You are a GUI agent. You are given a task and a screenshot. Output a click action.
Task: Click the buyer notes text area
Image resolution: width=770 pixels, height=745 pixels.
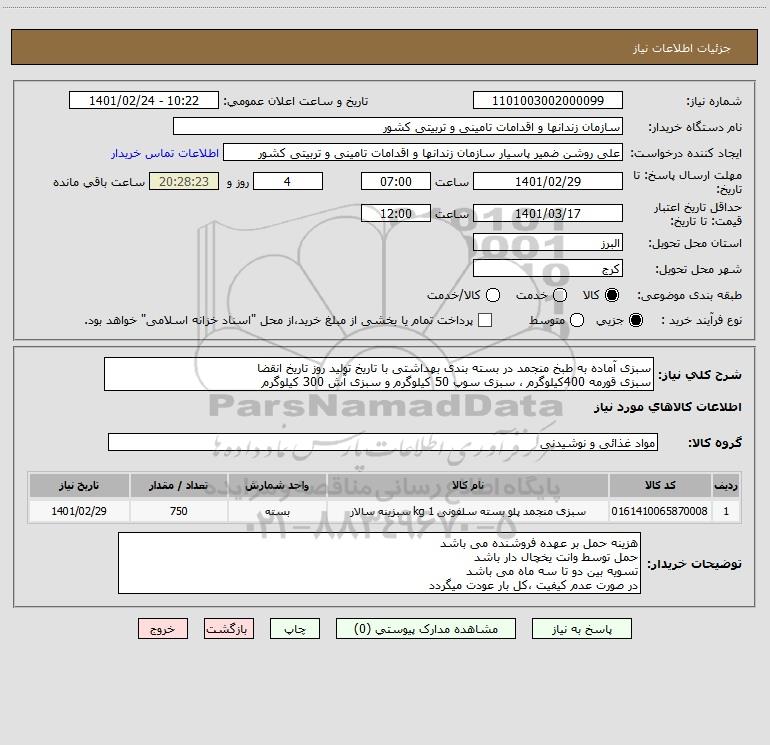point(380,563)
